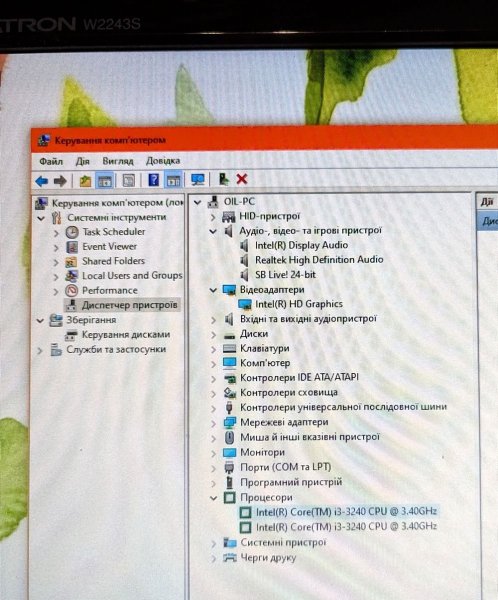The image size is (498, 600).
Task: Click the Контролери IDE ATA/ATAPI icon
Action: 229,378
